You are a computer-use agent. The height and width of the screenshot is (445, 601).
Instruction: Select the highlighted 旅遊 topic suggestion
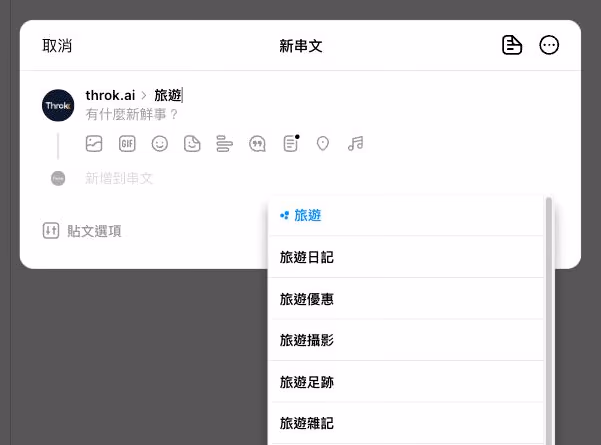406,215
